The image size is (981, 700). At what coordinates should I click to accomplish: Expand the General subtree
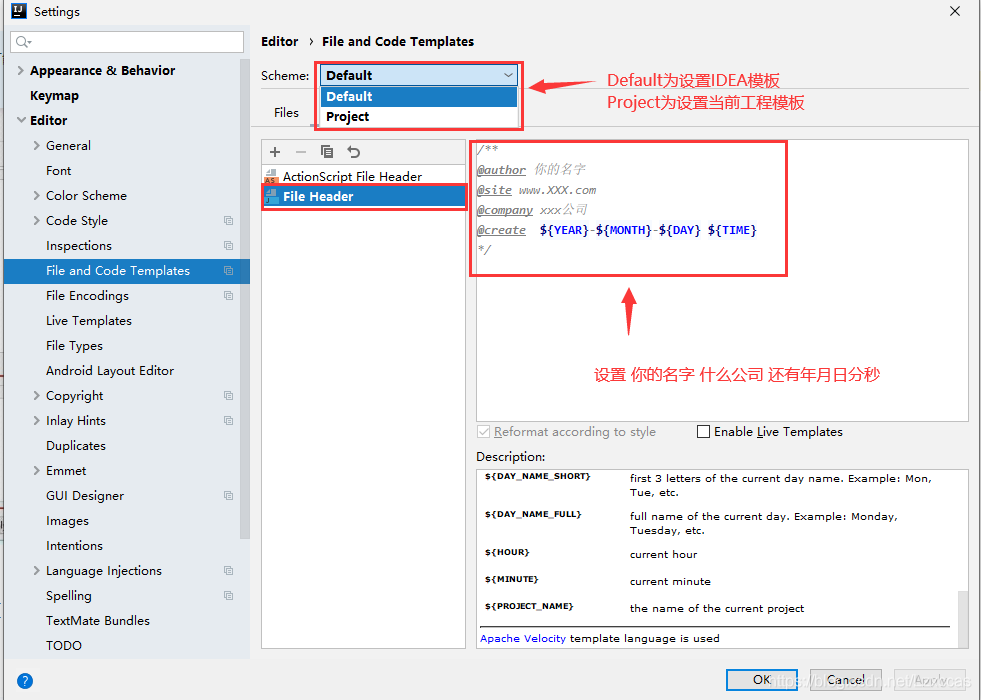click(x=36, y=145)
